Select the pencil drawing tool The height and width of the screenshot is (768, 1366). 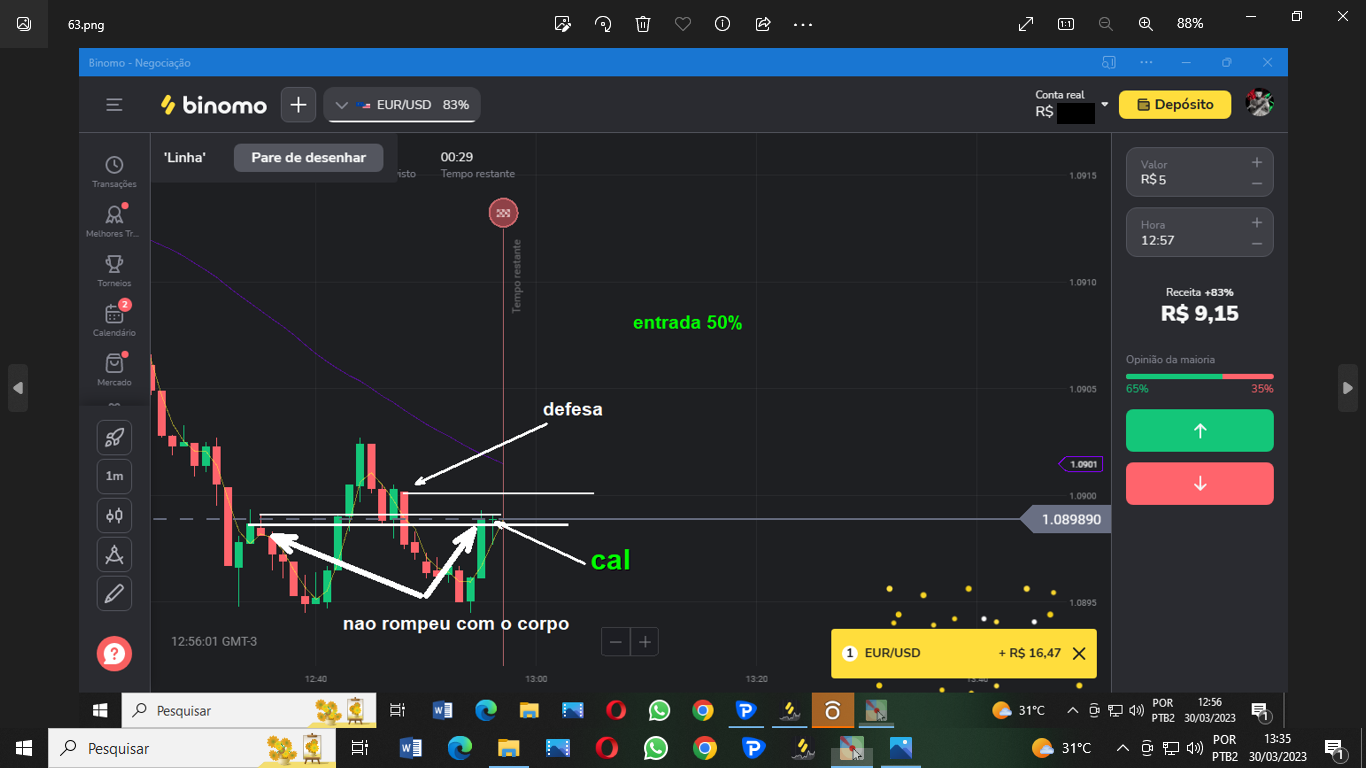(114, 593)
